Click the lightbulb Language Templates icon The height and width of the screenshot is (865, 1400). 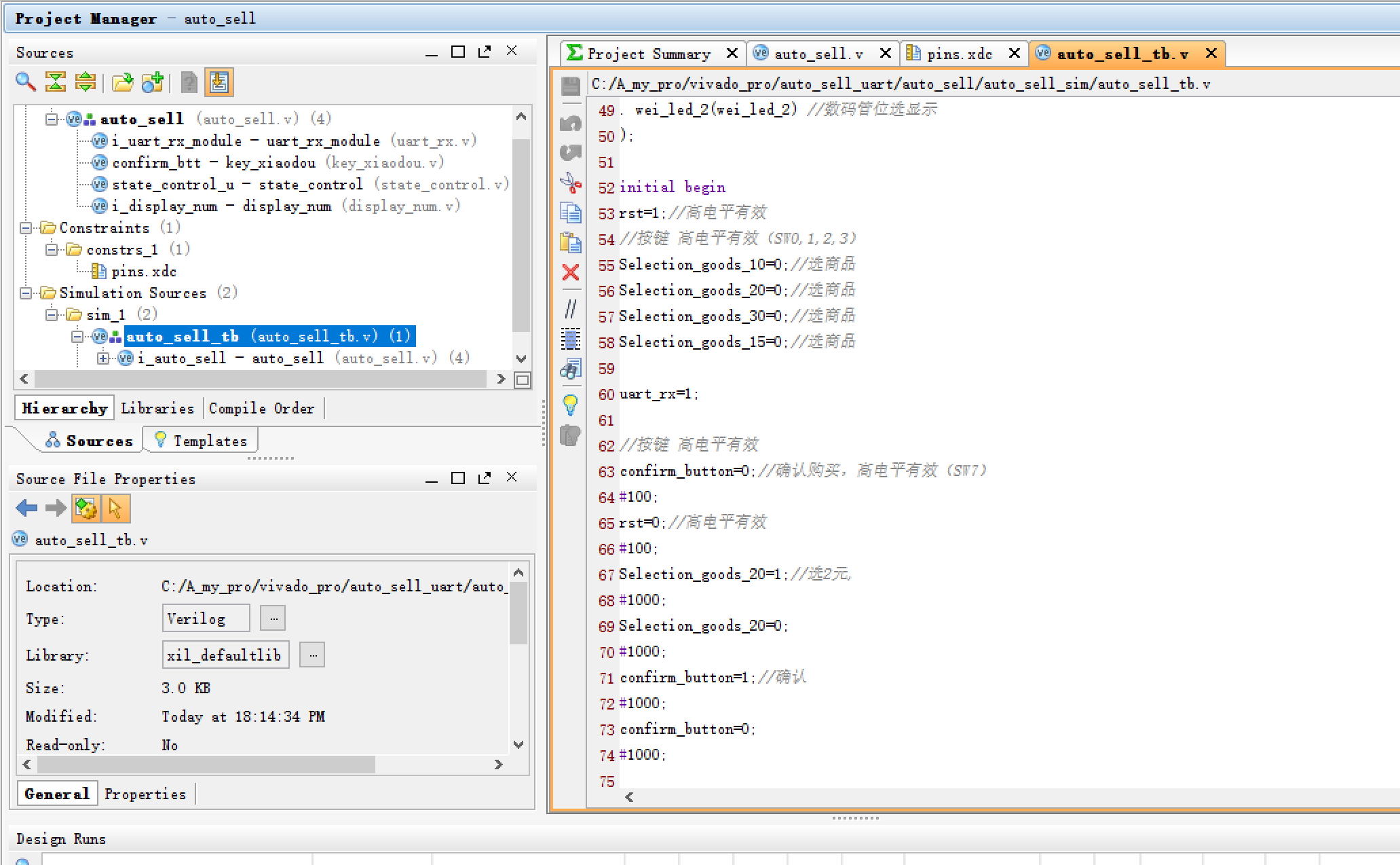click(x=571, y=405)
